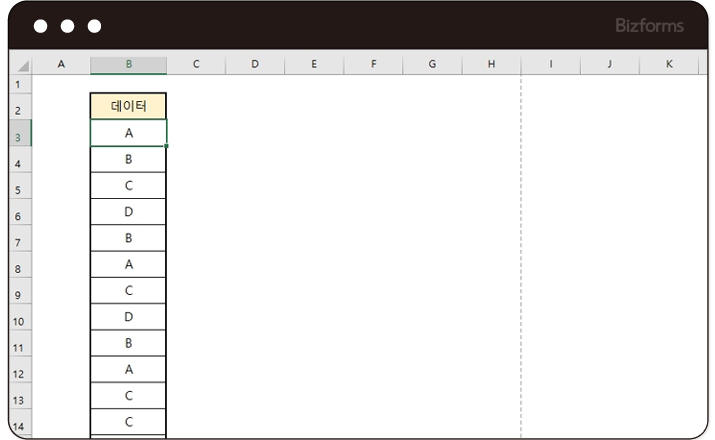Viewport: 715px width, 440px height.
Task: Click the 데이터 header cell
Action: pyautogui.click(x=129, y=106)
